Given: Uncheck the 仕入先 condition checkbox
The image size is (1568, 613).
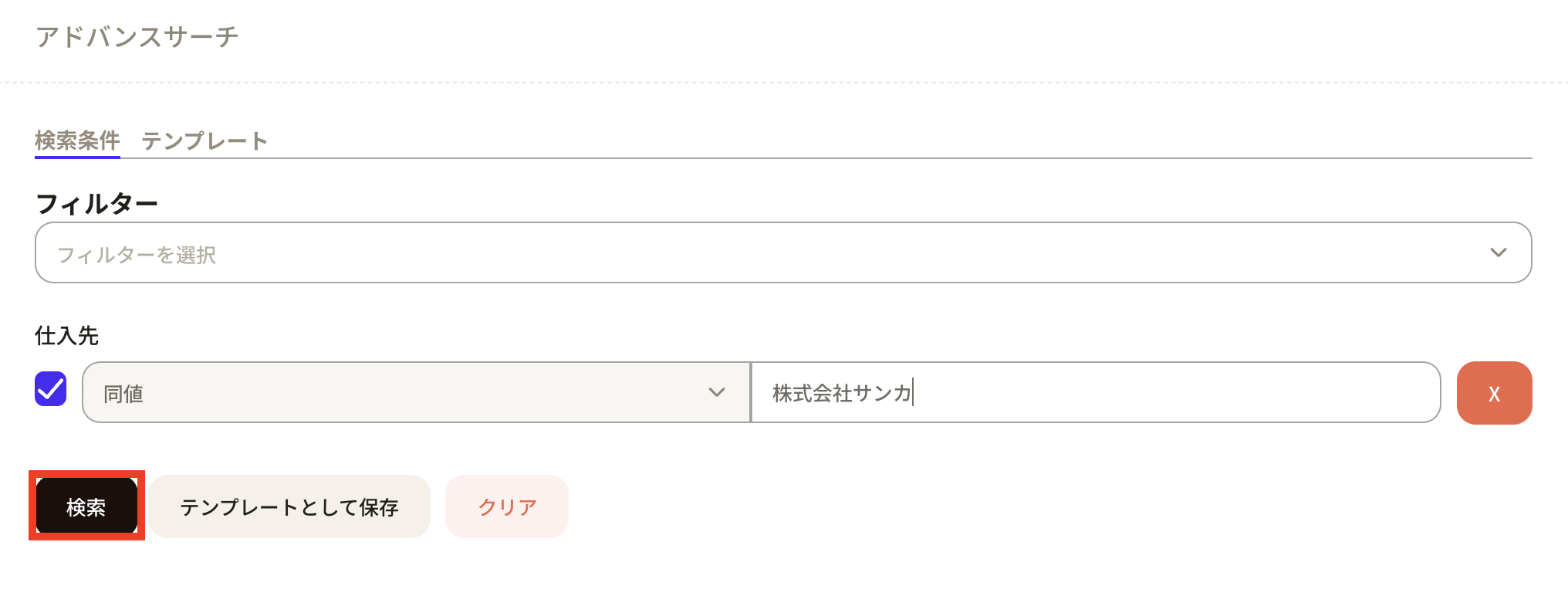Looking at the screenshot, I should click(x=51, y=388).
